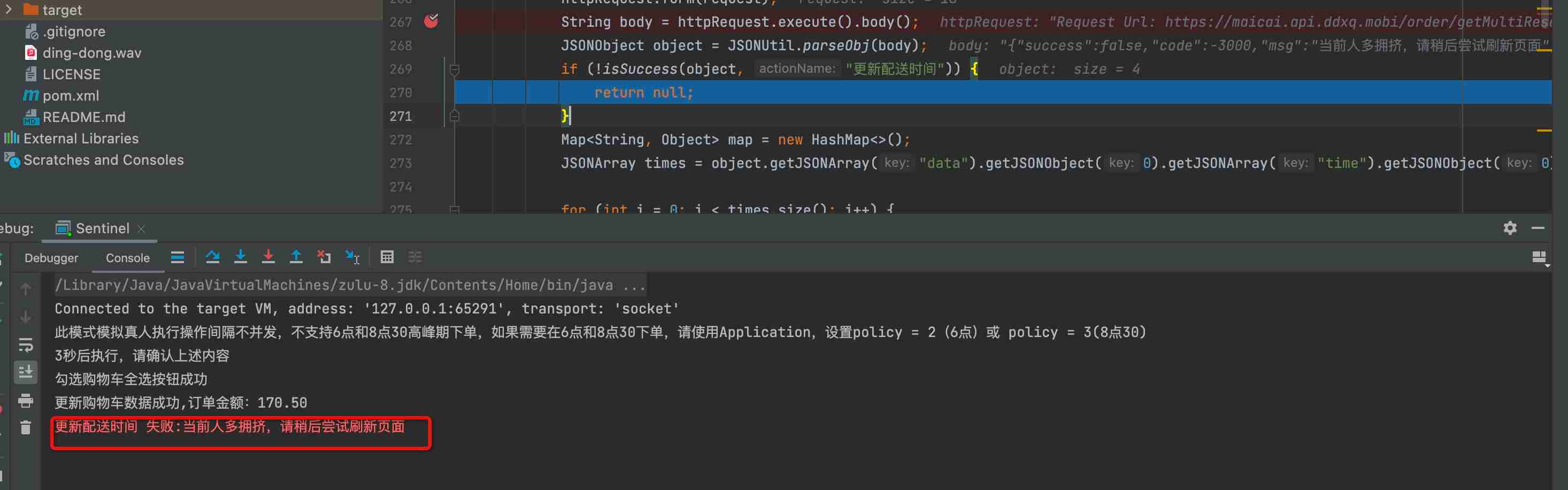This screenshot has height=490, width=1568.
Task: Click the Drop Frame icon
Action: click(x=324, y=257)
